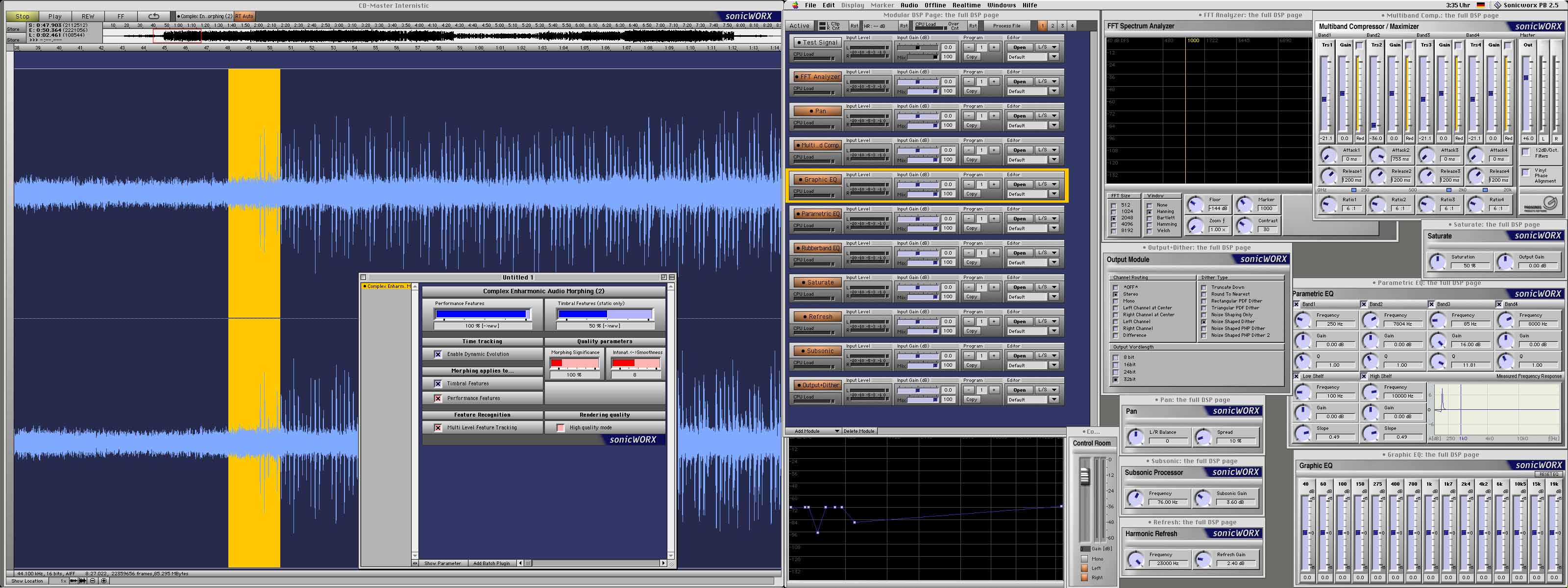Viewport: 1568px width, 588px height.
Task: Click the plus zoom icon in the status bar
Action: coord(103,581)
